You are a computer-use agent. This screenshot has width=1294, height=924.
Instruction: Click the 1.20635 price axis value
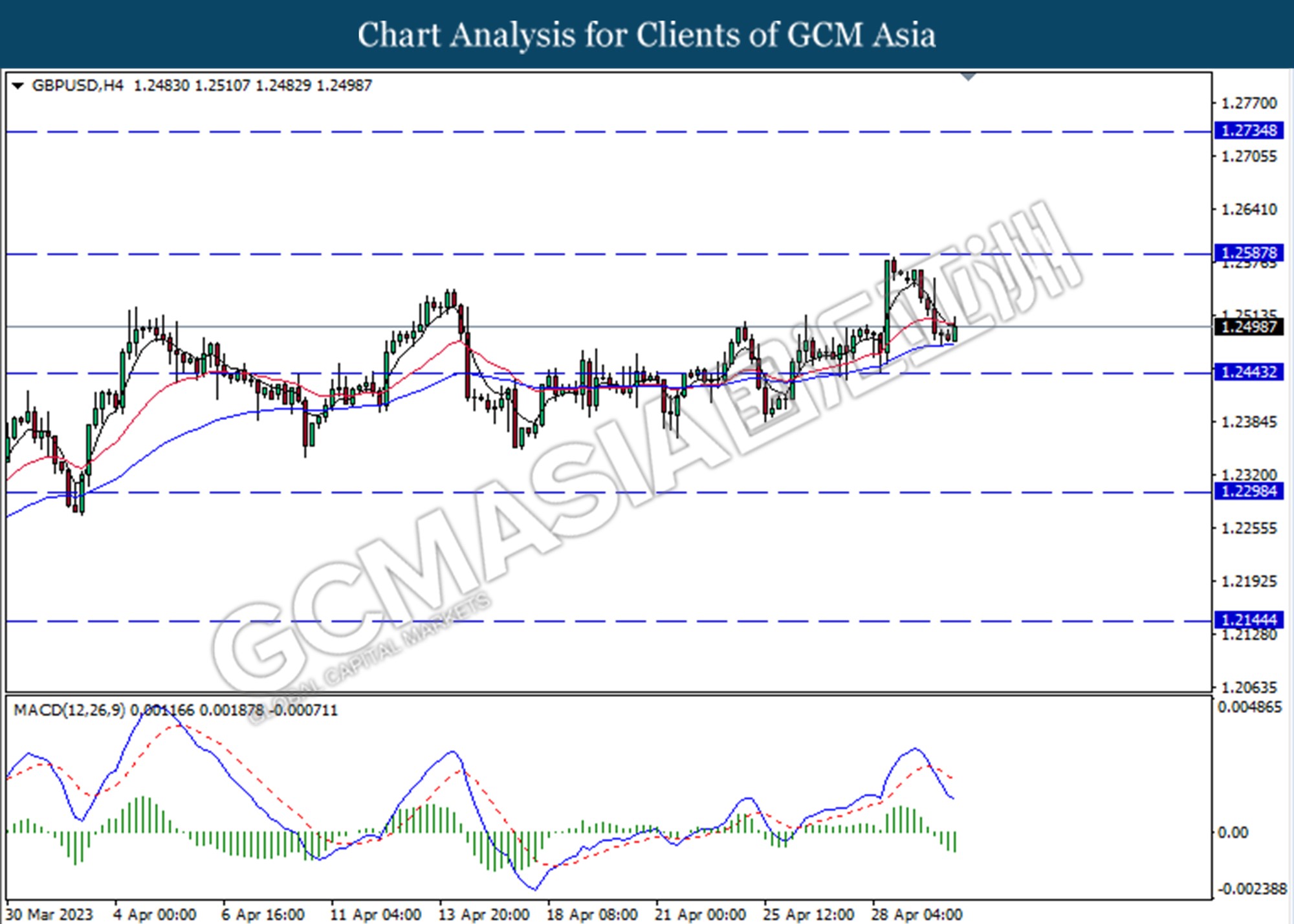(x=1249, y=687)
